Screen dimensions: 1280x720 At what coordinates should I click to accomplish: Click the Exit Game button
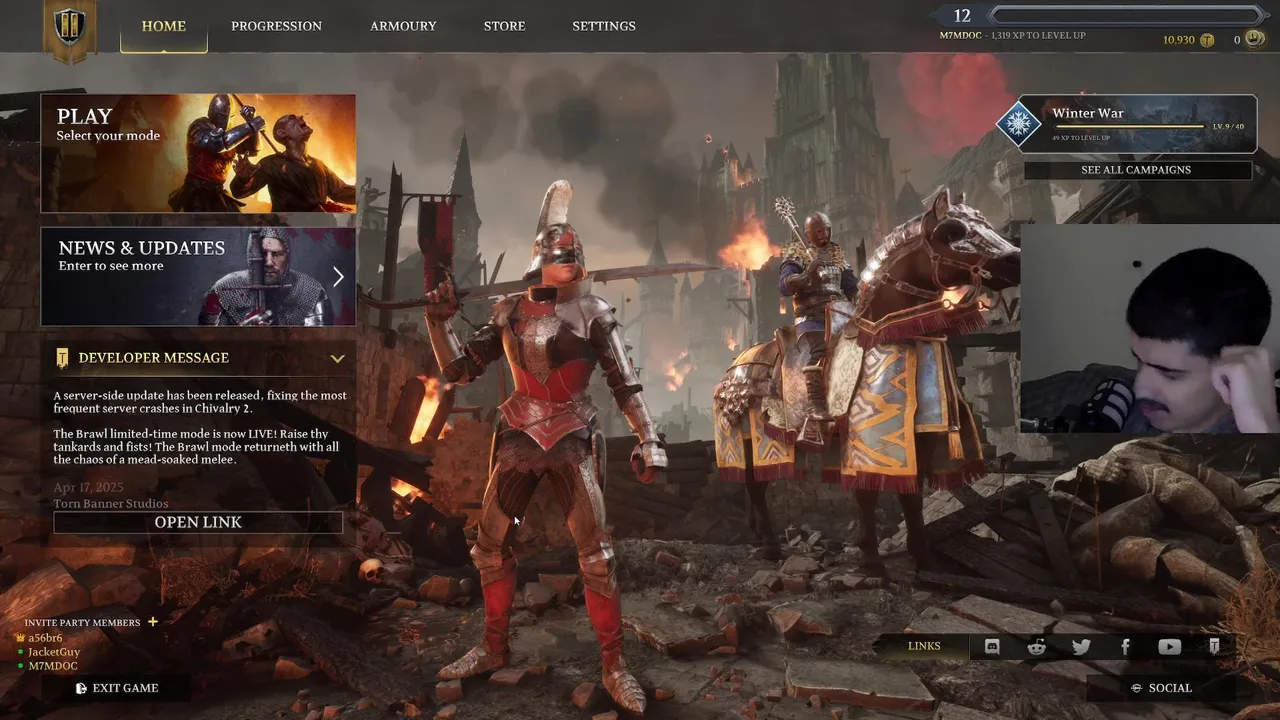(116, 688)
